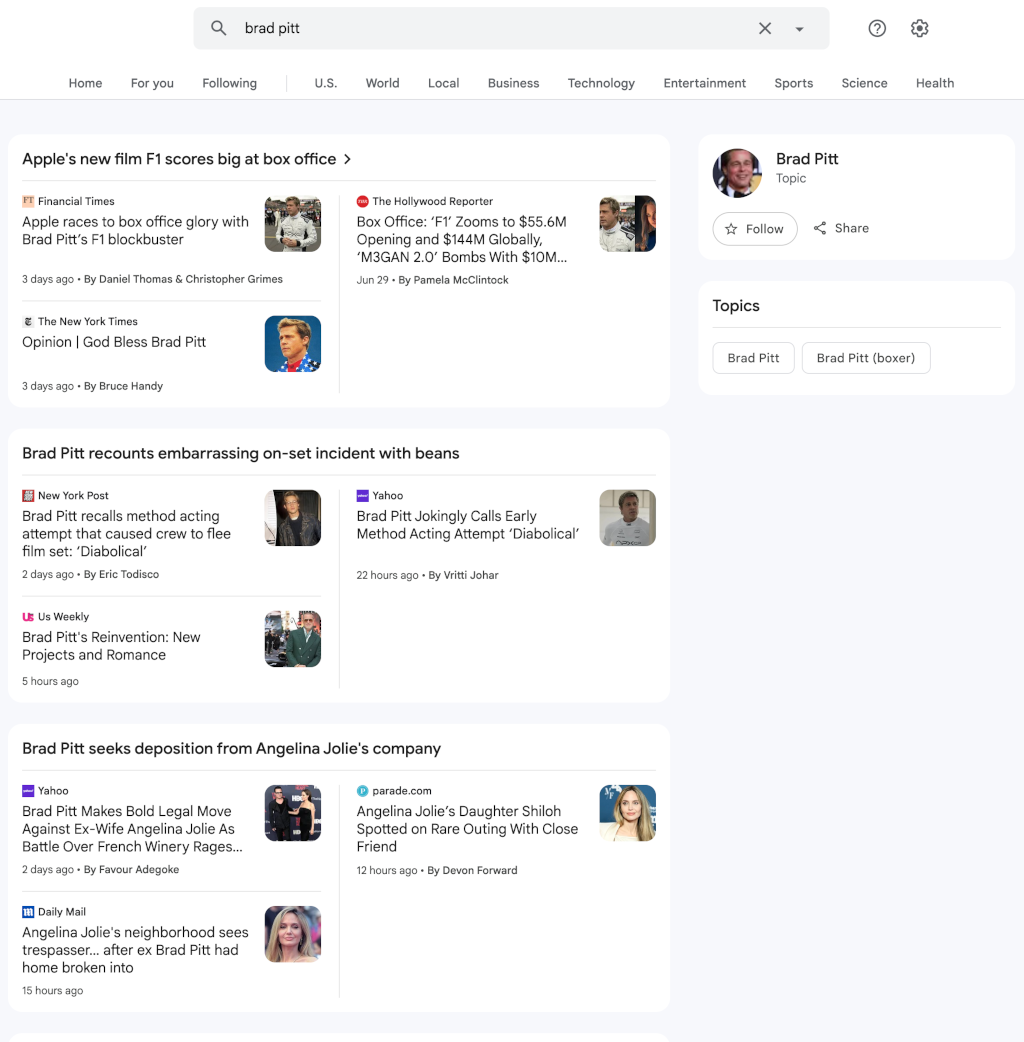
Task: Switch to the Entertainment tab
Action: point(705,83)
